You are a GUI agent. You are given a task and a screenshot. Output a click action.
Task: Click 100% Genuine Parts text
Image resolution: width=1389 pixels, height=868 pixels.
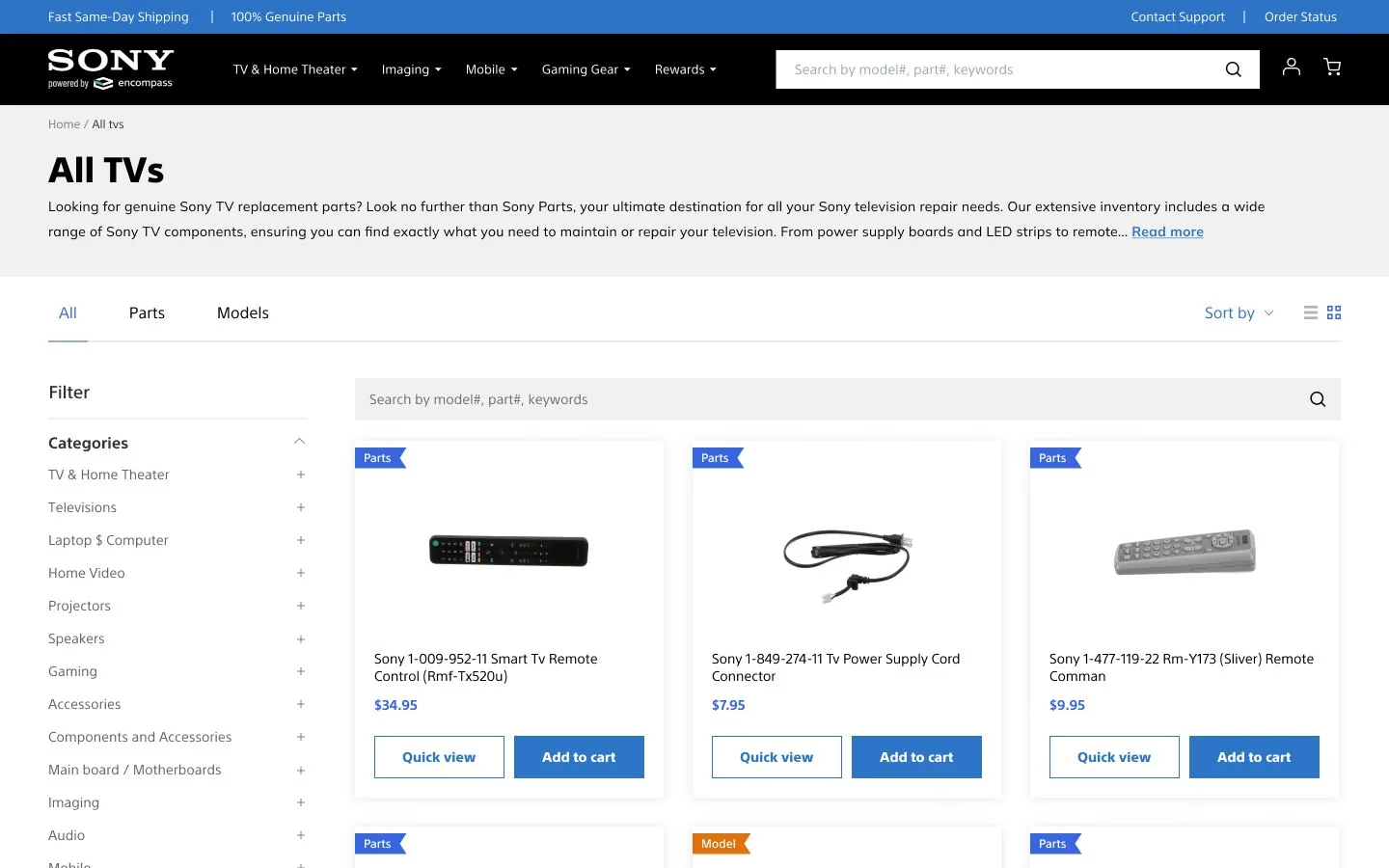(288, 16)
